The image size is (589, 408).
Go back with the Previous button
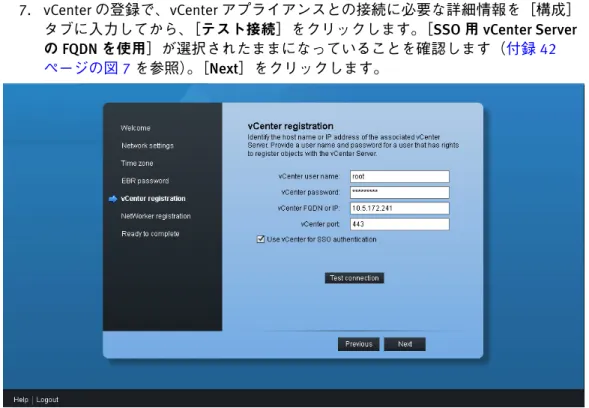tap(358, 344)
